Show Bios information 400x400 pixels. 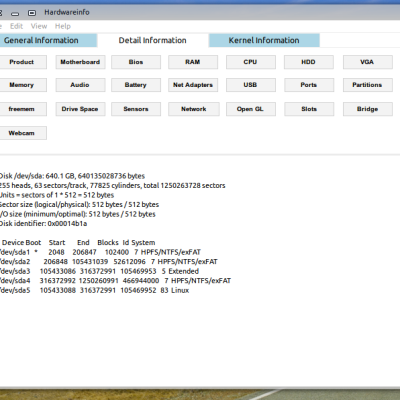coord(136,62)
